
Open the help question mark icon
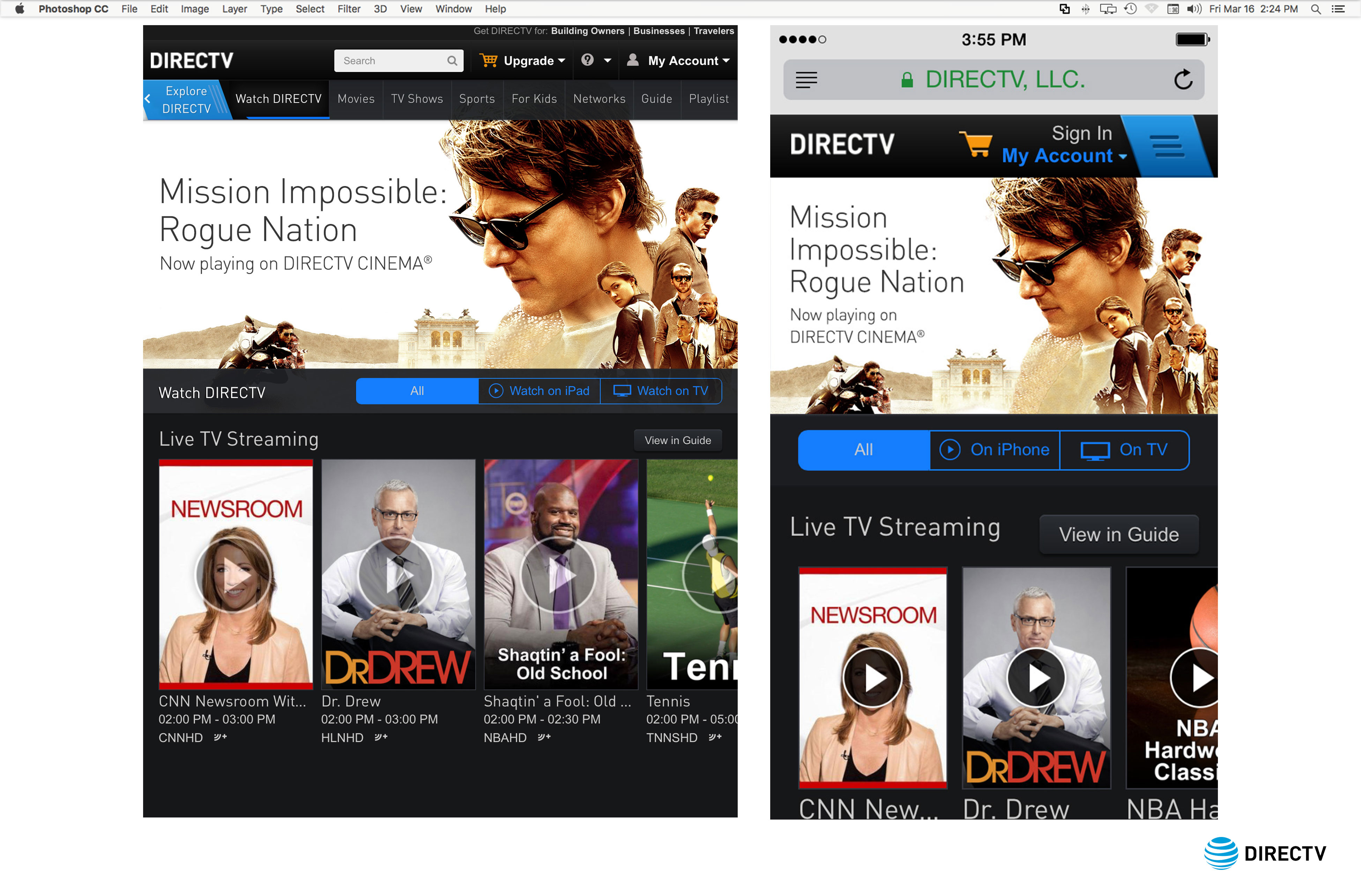pyautogui.click(x=587, y=59)
